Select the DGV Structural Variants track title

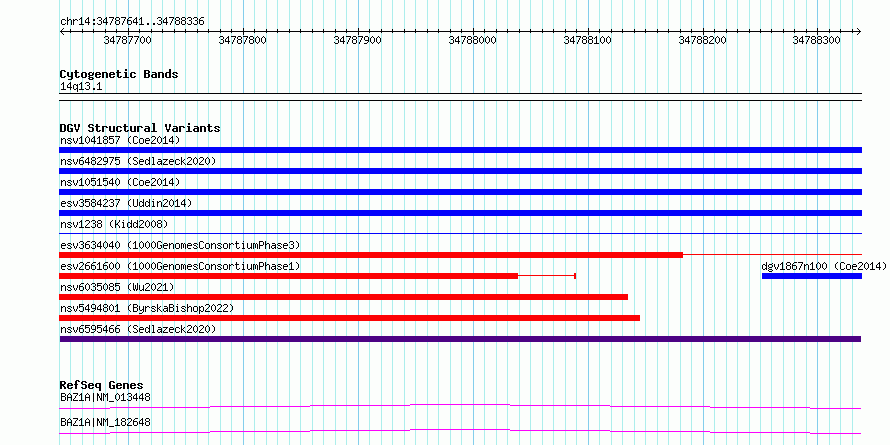[x=140, y=128]
